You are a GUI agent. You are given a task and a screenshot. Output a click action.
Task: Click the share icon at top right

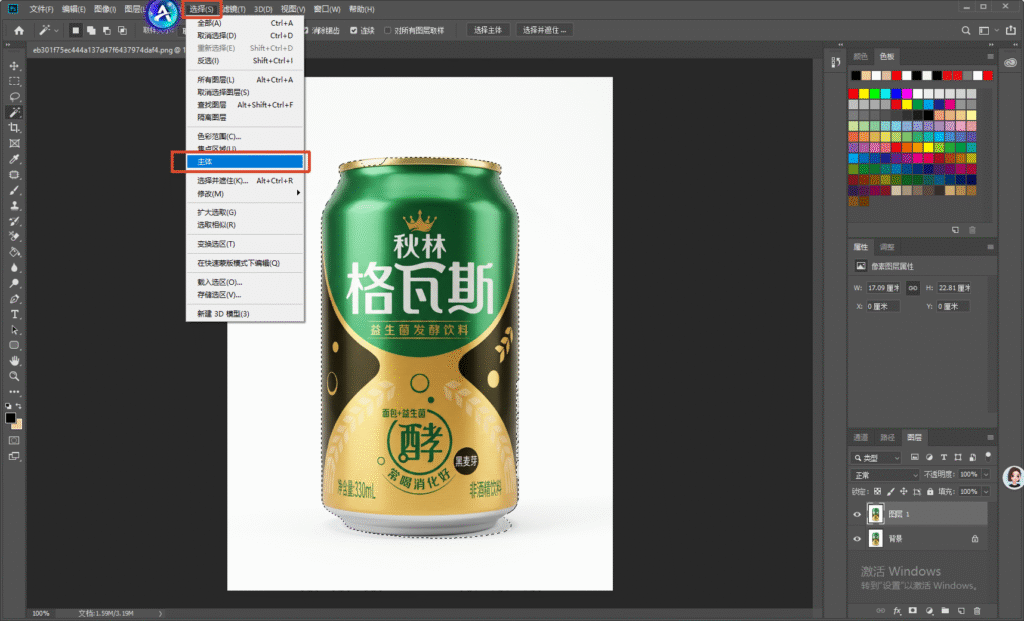click(1011, 30)
